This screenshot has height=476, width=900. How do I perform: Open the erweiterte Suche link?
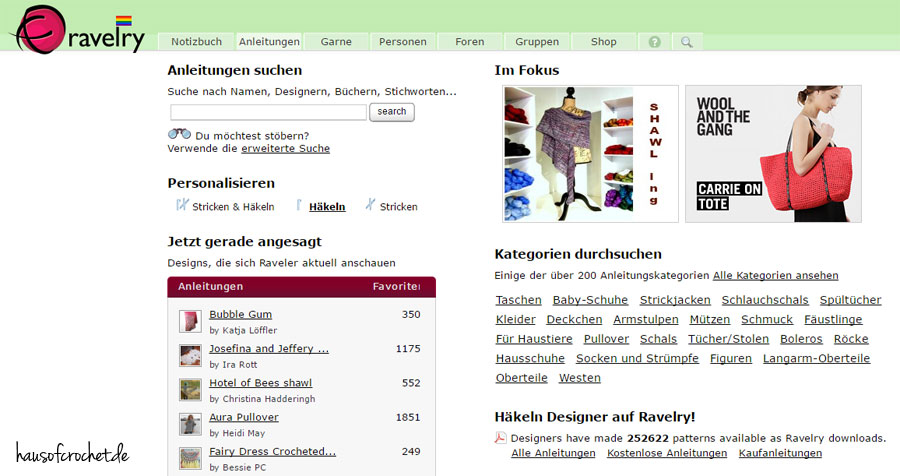tap(285, 149)
